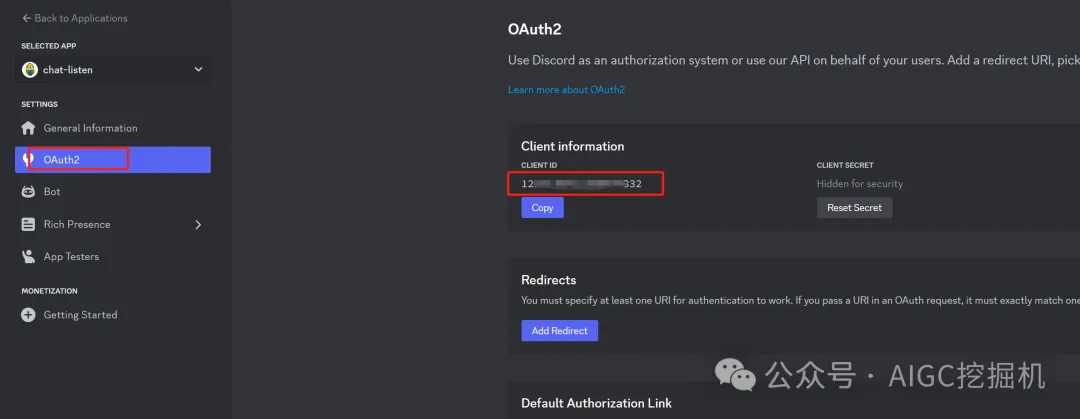Click the Default Authorization Link heading
This screenshot has width=1080, height=419.
click(x=596, y=402)
